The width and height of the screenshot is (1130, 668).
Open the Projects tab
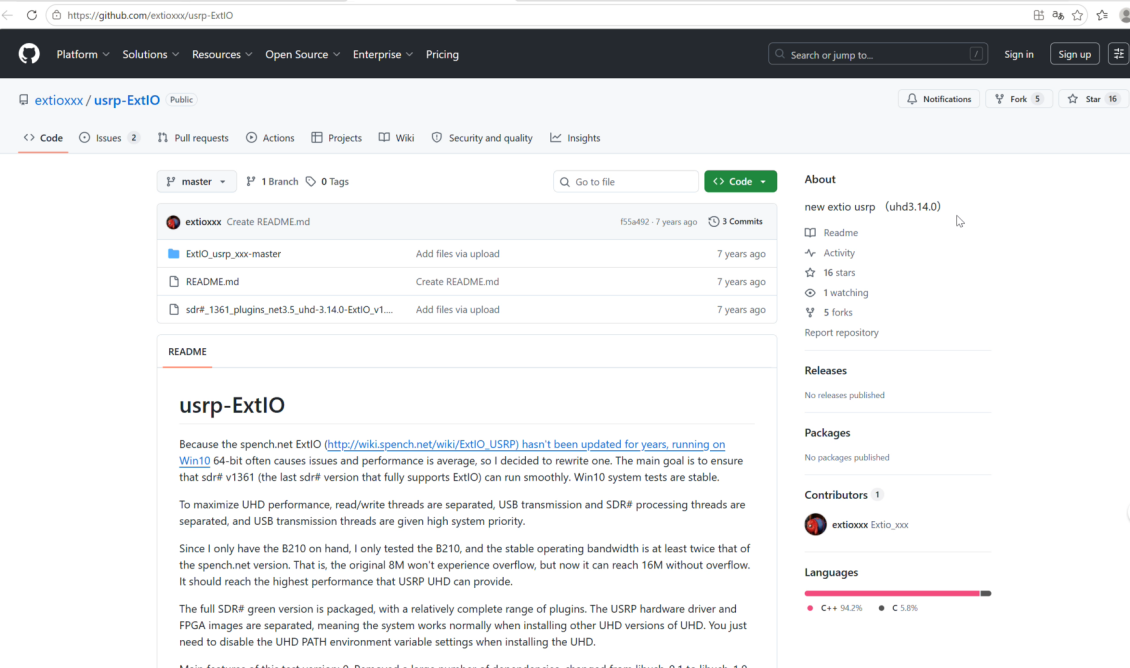[337, 138]
